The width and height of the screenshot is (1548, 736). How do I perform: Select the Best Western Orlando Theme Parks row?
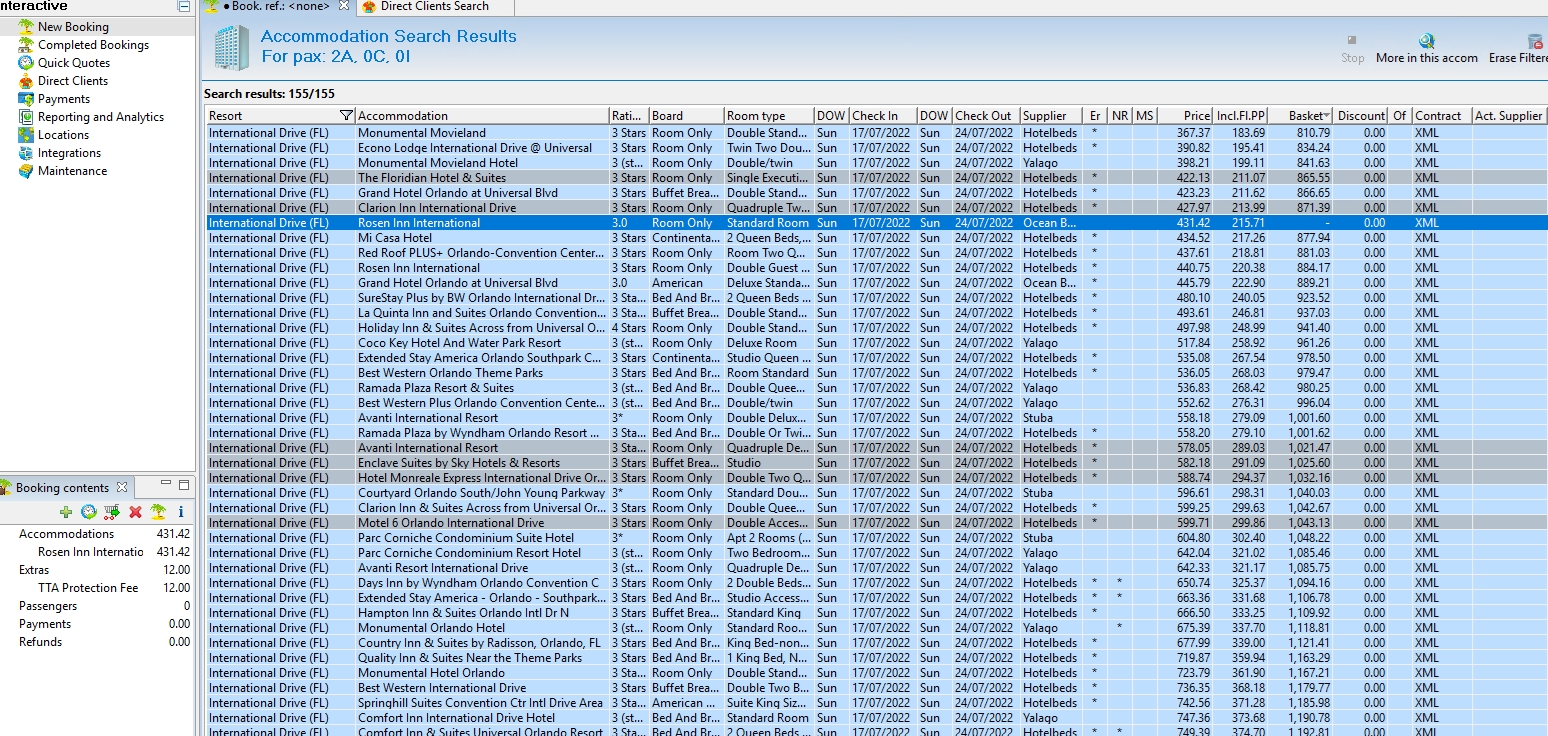pyautogui.click(x=876, y=373)
